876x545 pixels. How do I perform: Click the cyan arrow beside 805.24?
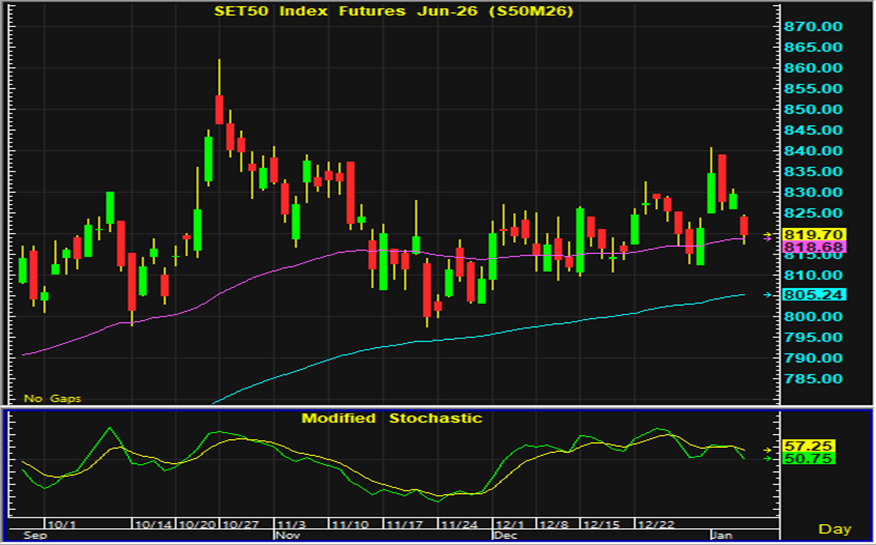click(x=767, y=294)
